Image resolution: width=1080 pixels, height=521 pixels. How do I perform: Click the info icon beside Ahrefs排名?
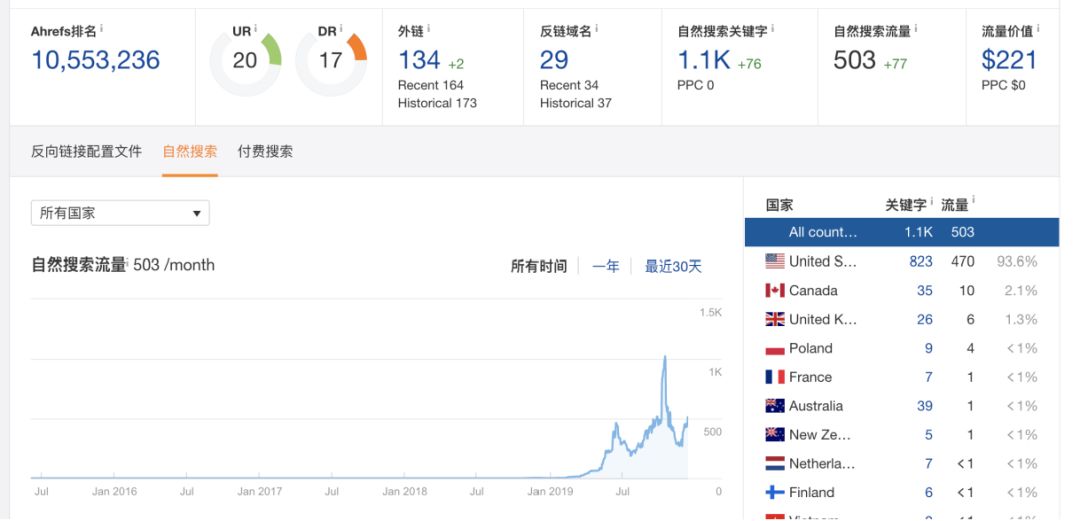pos(101,28)
